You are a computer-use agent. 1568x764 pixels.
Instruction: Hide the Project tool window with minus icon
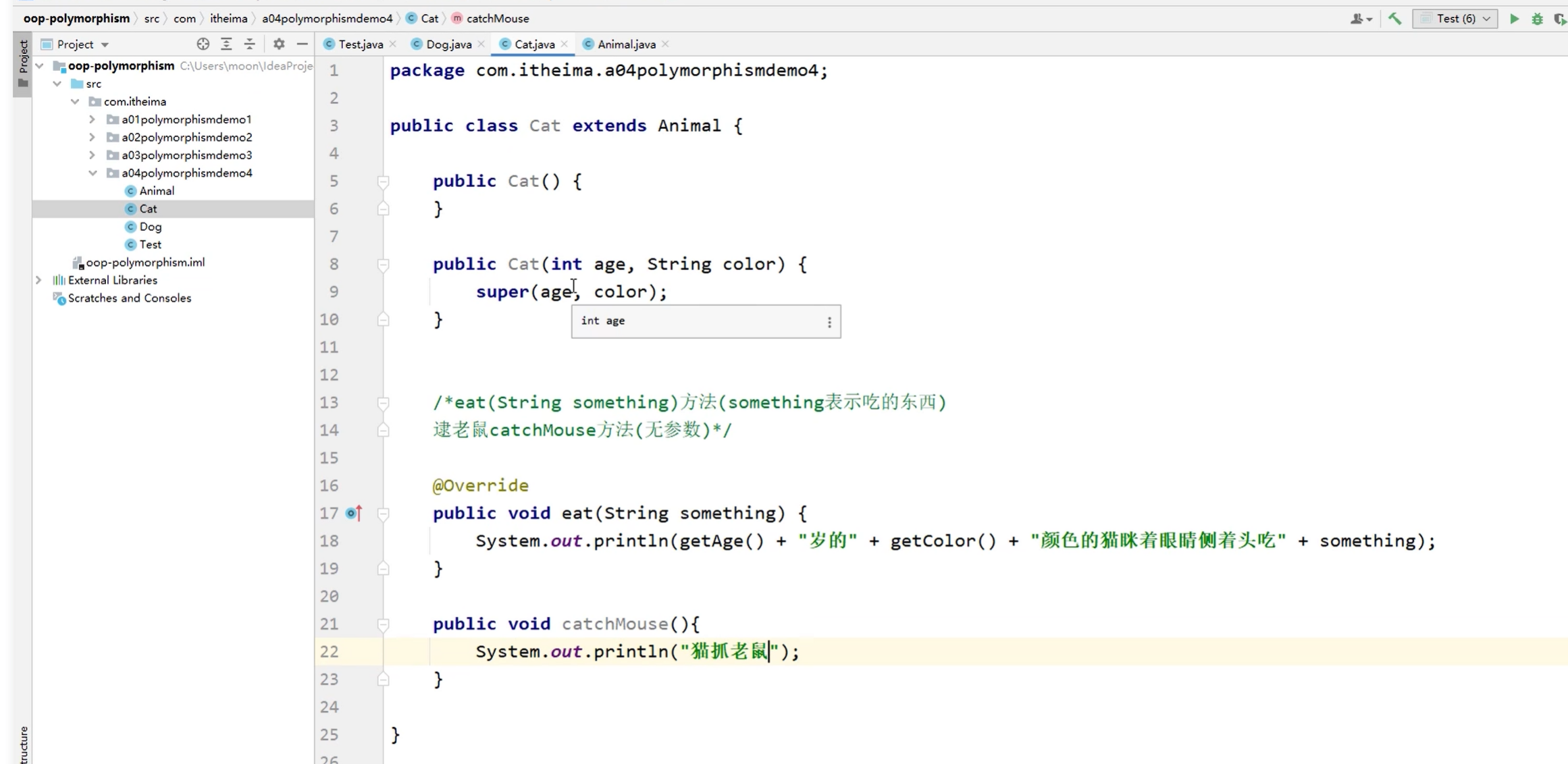click(302, 43)
